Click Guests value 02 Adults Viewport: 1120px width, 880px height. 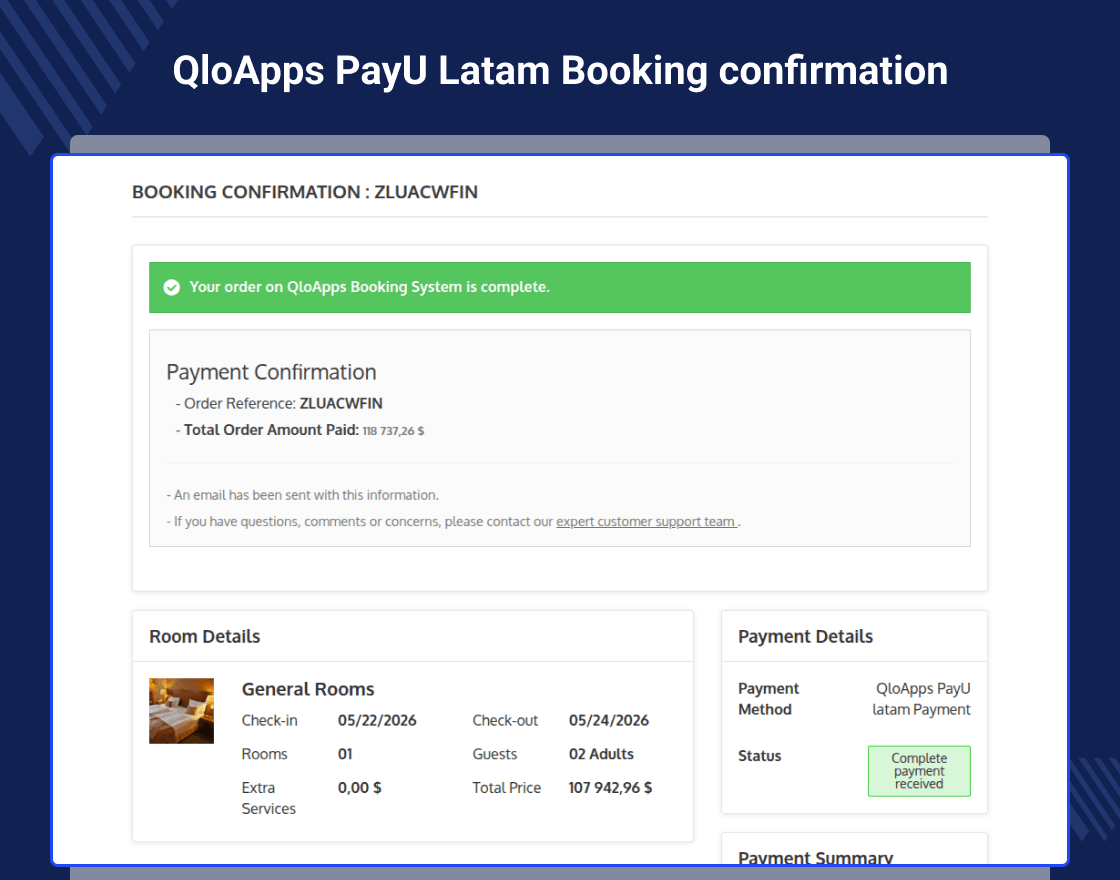click(x=601, y=754)
